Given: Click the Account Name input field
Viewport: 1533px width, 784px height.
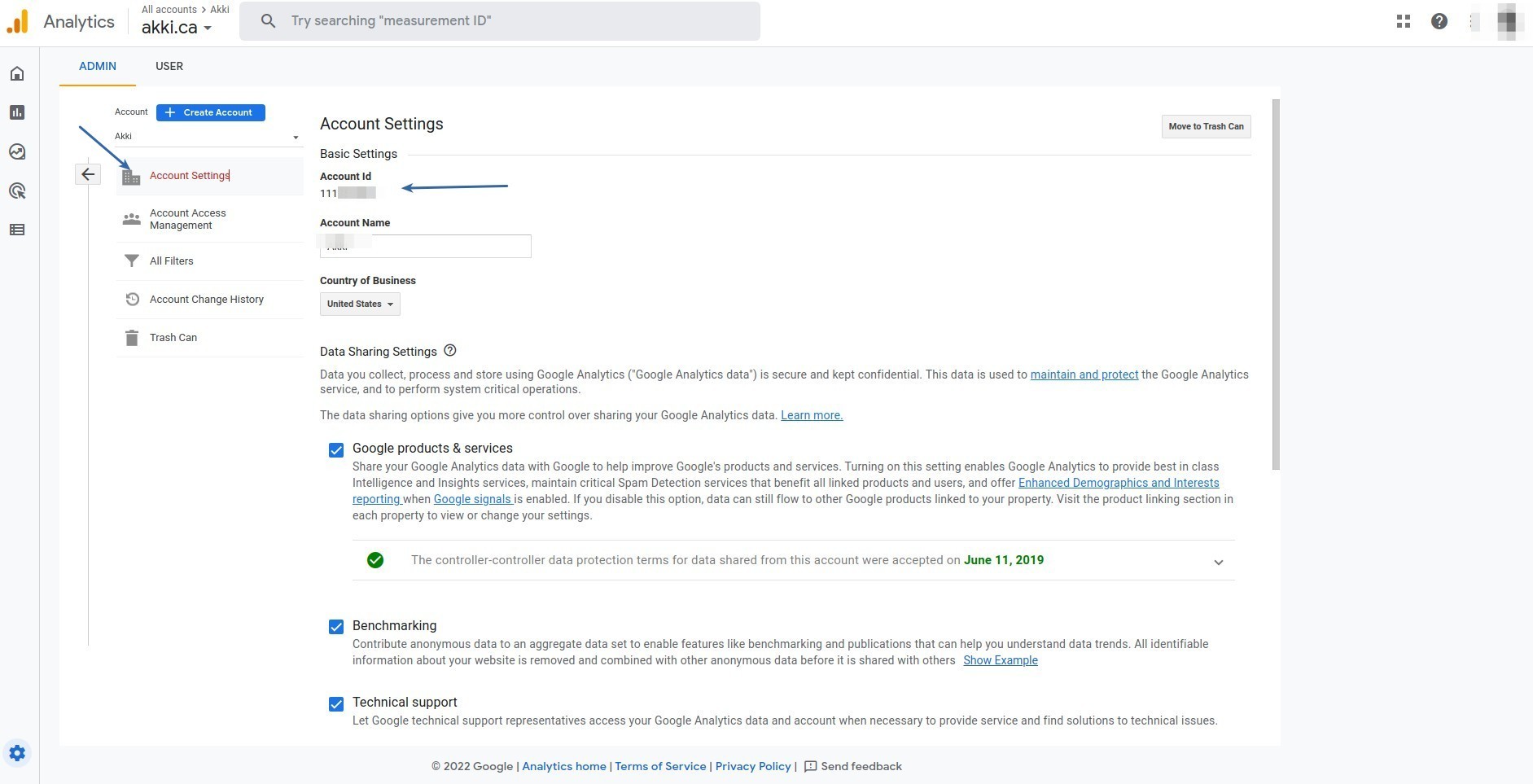Looking at the screenshot, I should click(x=425, y=246).
